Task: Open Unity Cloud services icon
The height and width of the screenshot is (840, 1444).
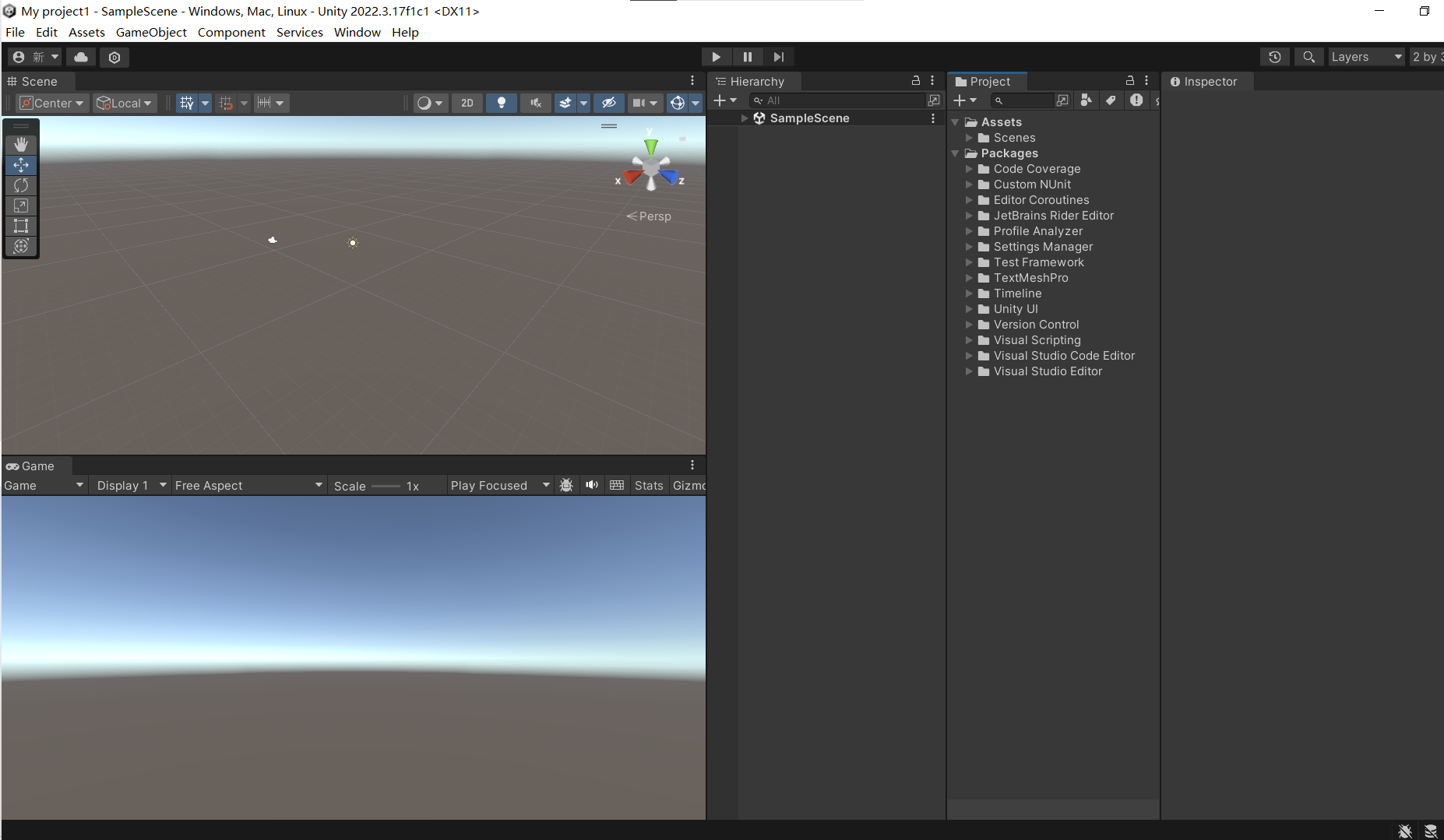Action: (x=81, y=57)
